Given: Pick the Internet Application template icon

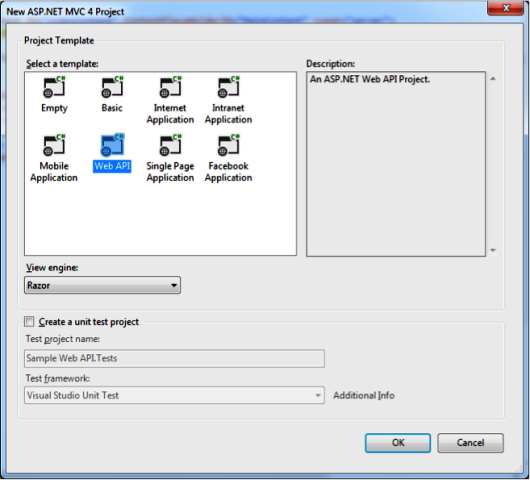Looking at the screenshot, I should point(170,87).
